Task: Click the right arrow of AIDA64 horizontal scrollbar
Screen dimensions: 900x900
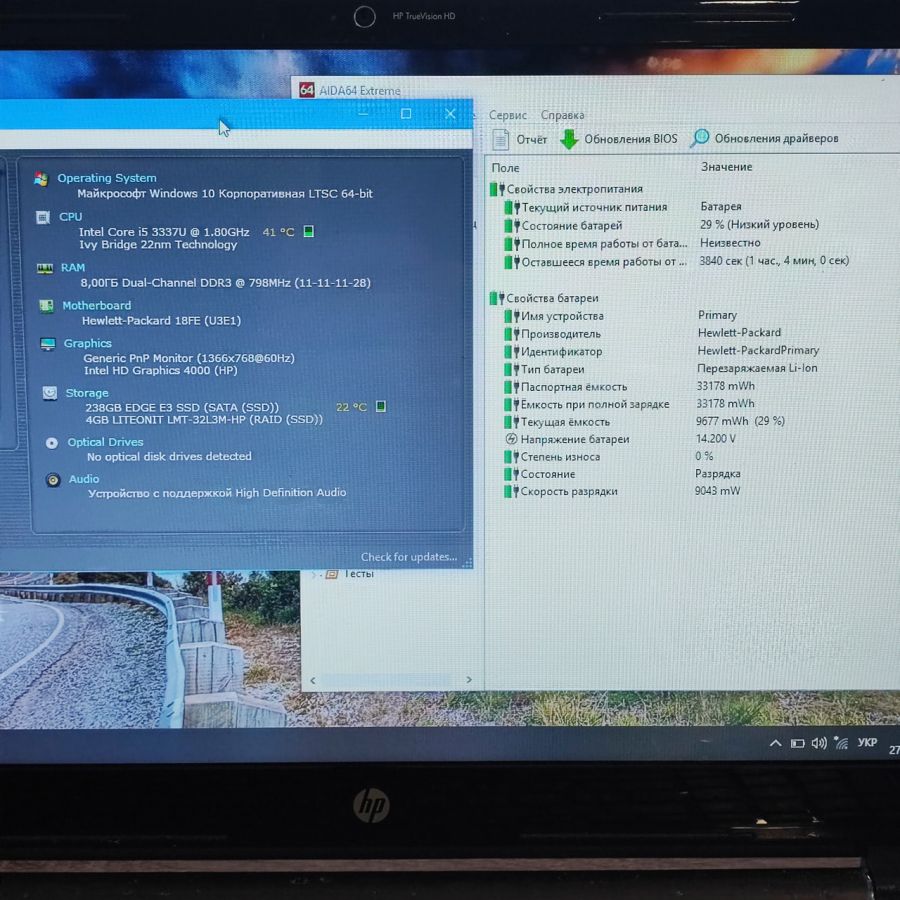Action: tap(469, 680)
